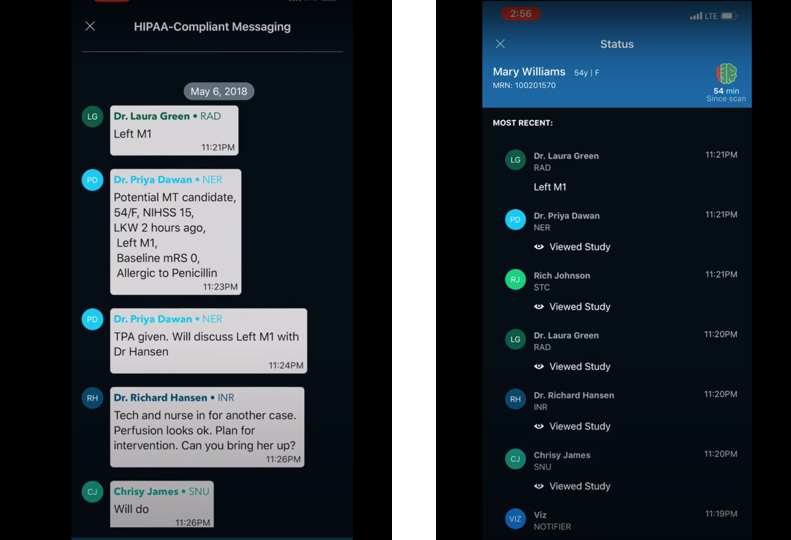Tap the PD avatar beside Potential MT candidate message

[92, 180]
